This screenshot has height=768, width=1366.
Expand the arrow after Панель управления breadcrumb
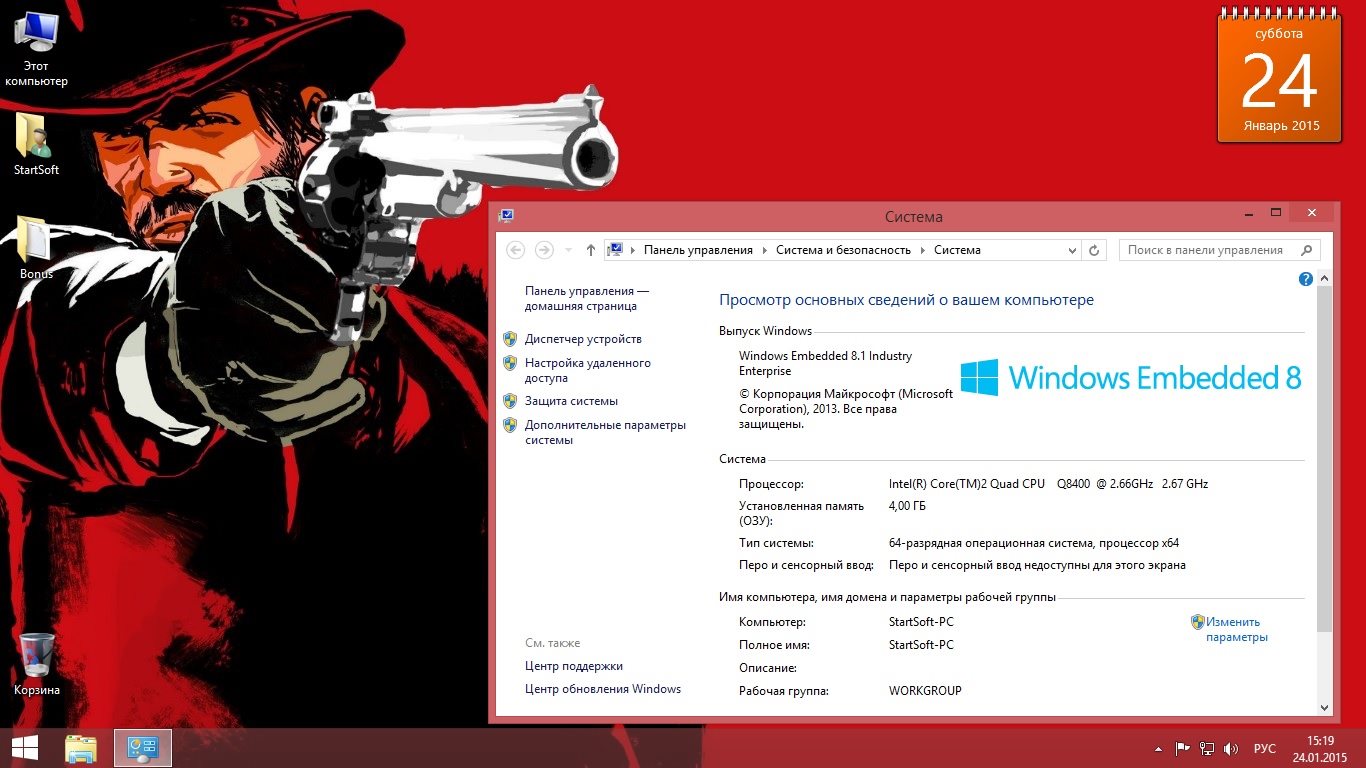(765, 250)
